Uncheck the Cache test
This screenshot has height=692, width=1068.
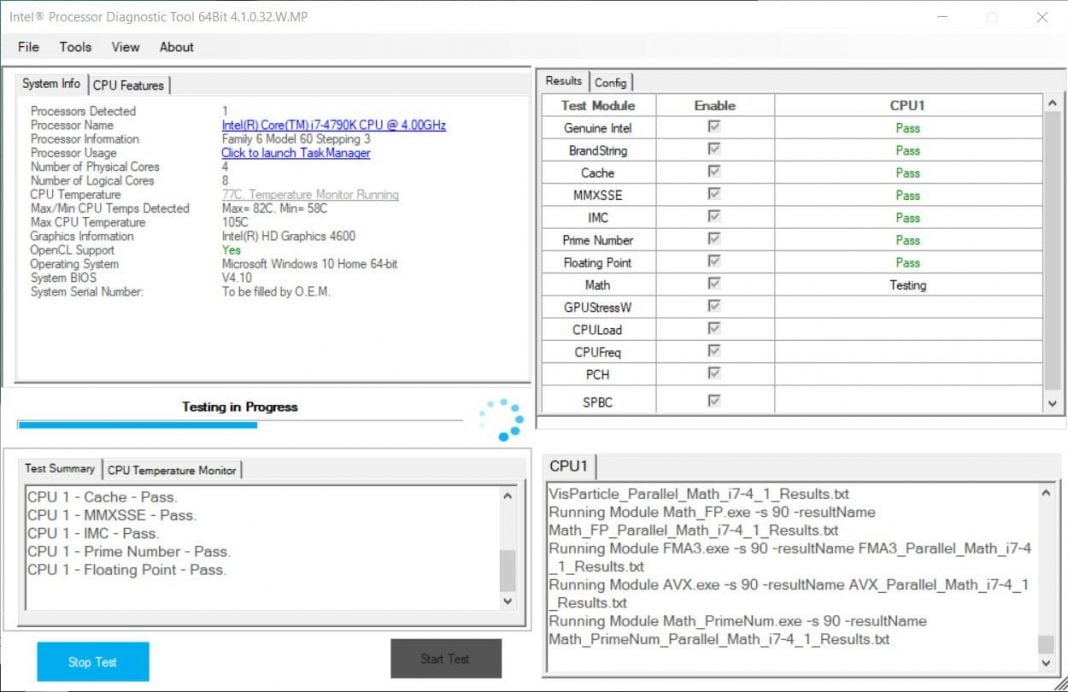(713, 172)
